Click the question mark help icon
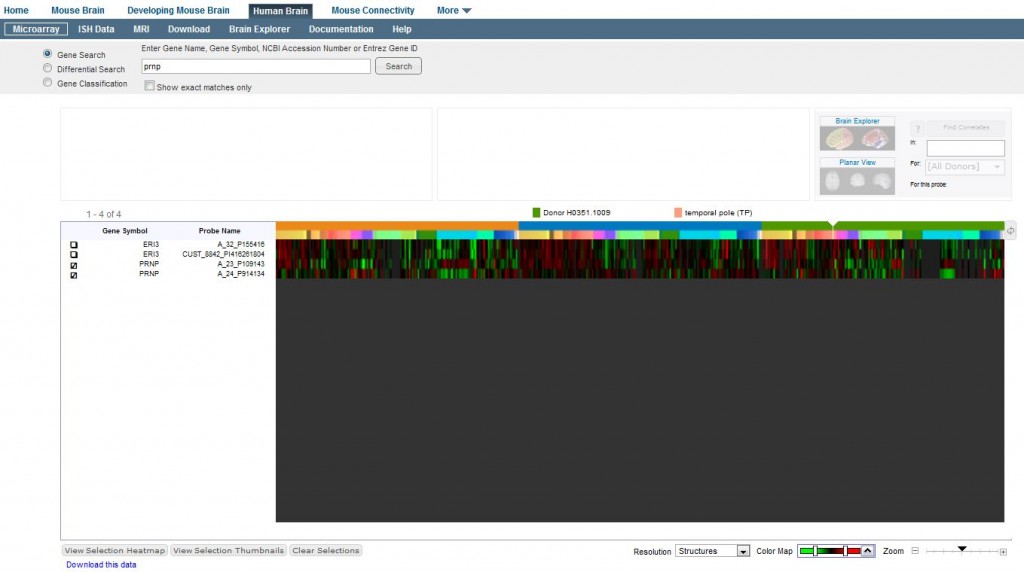Image resolution: width=1024 pixels, height=572 pixels. pos(918,129)
